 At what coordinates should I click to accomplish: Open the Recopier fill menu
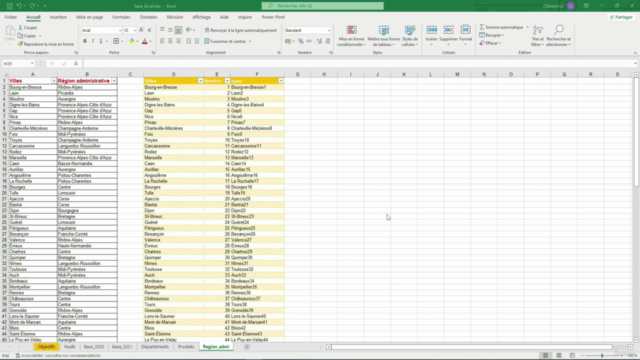pyautogui.click(x=492, y=36)
